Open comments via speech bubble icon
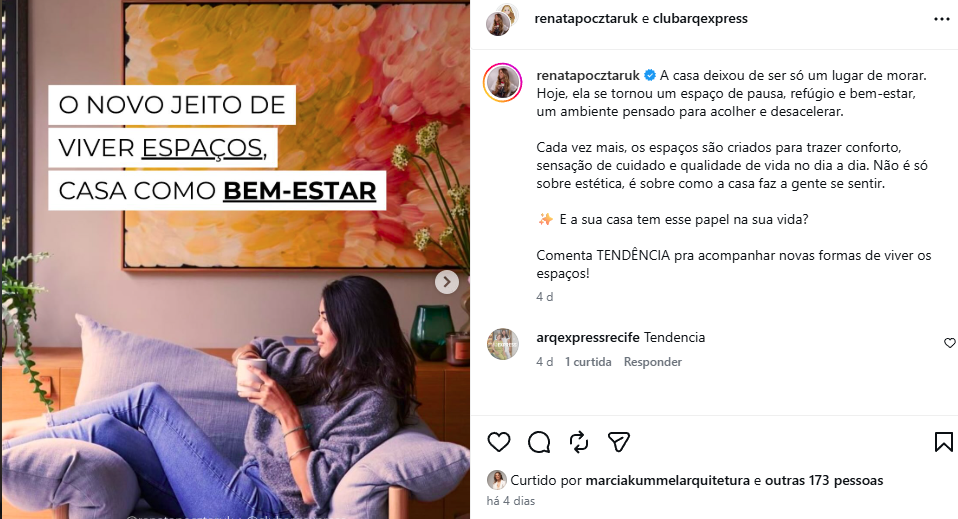The height and width of the screenshot is (519, 958). point(539,442)
